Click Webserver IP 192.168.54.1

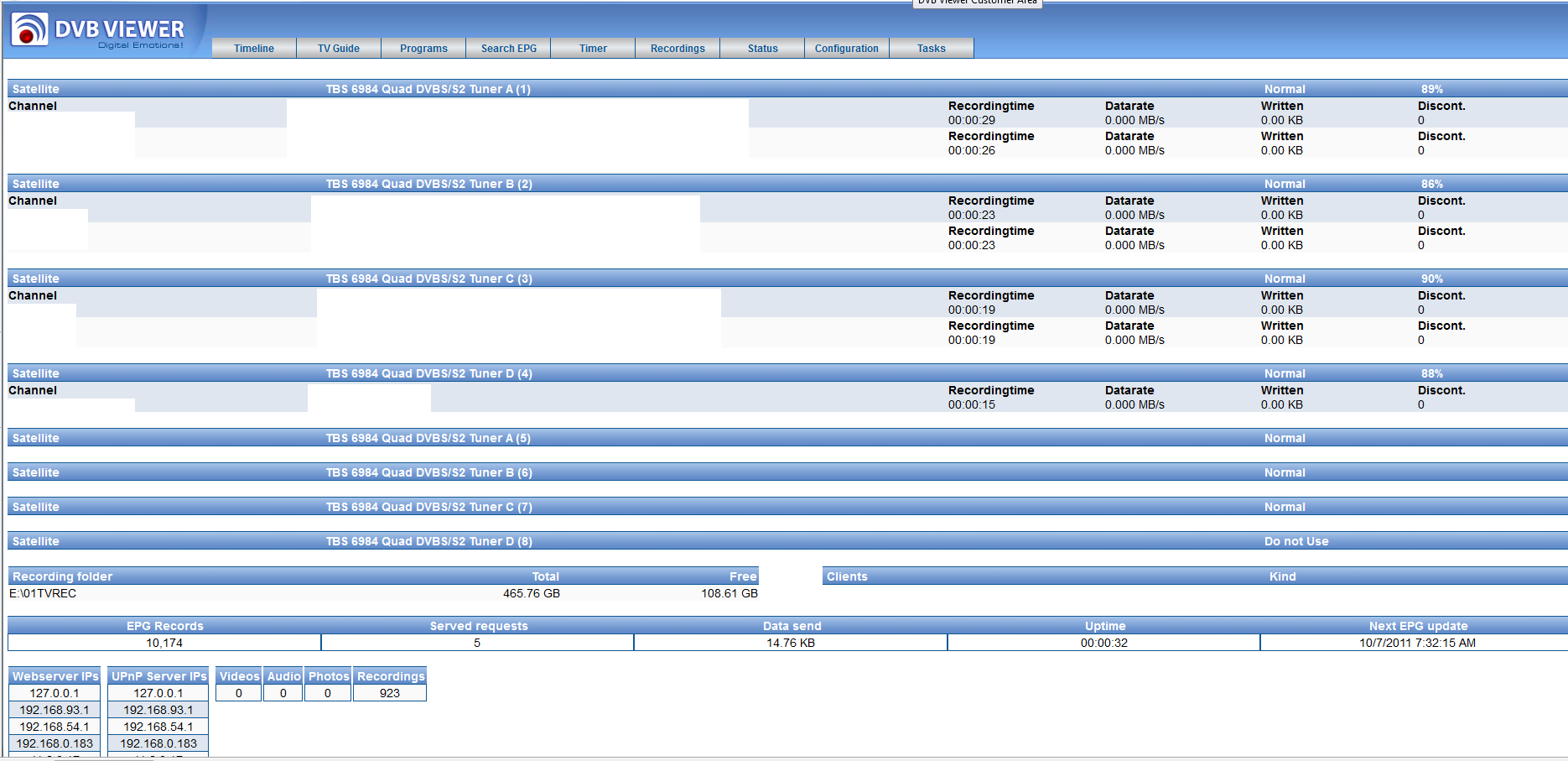tap(55, 727)
